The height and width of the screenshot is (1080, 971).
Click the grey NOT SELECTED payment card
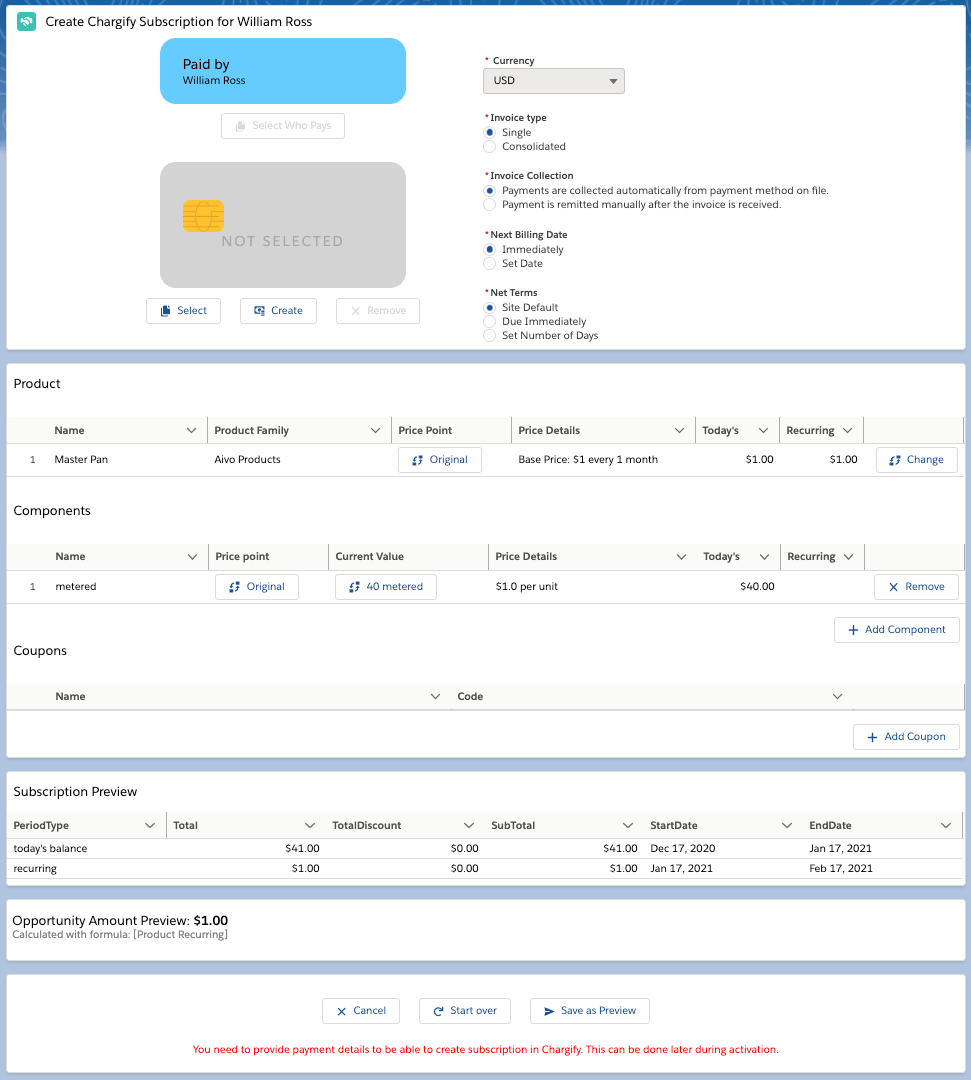click(x=282, y=225)
